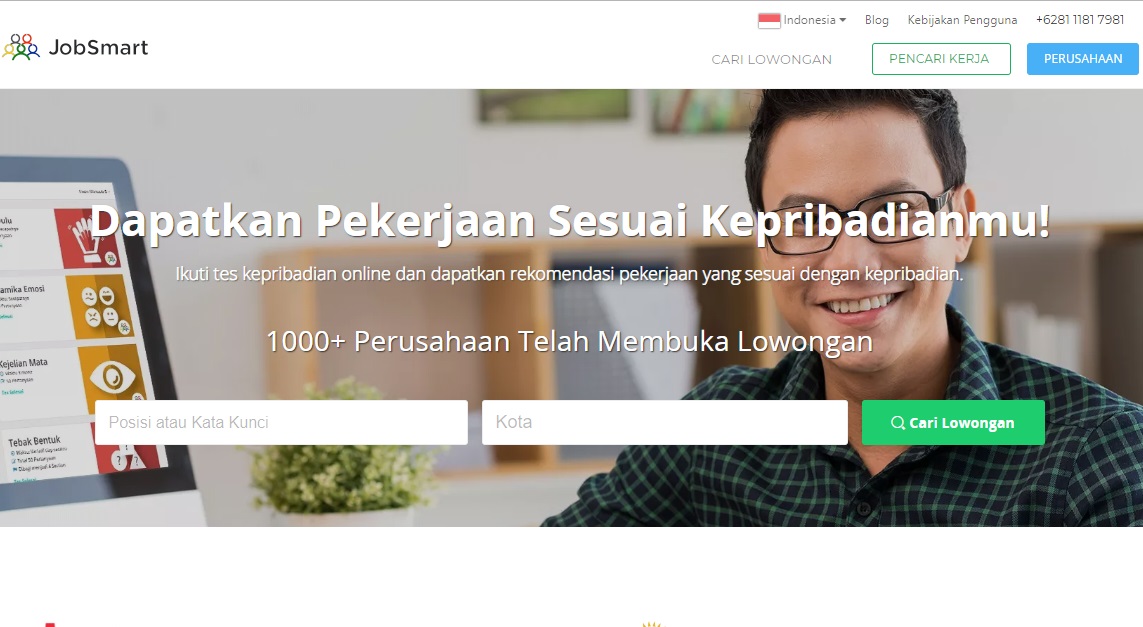Click the emotion faces icon on monitor
Viewport: 1143px width, 627px height.
(x=100, y=306)
